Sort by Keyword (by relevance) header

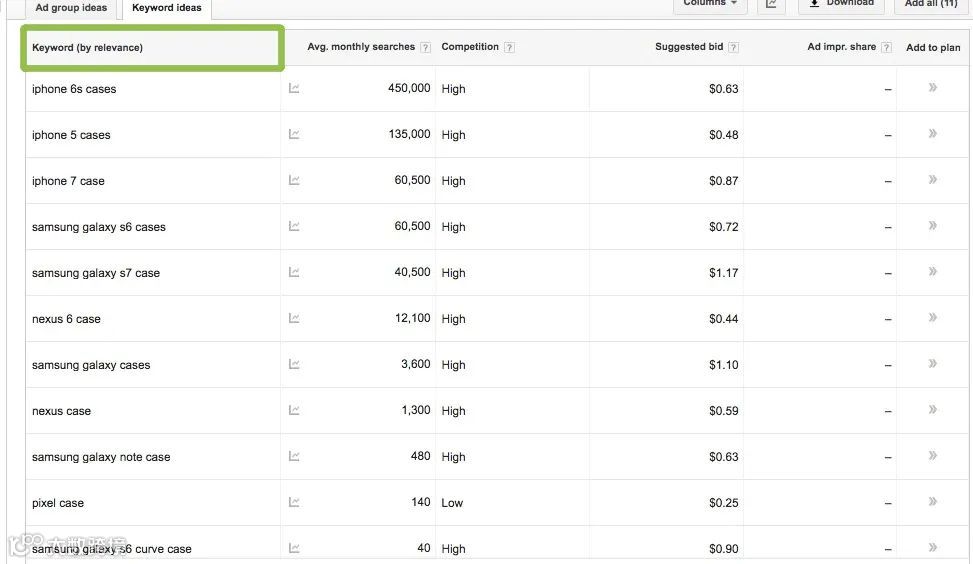[87, 48]
